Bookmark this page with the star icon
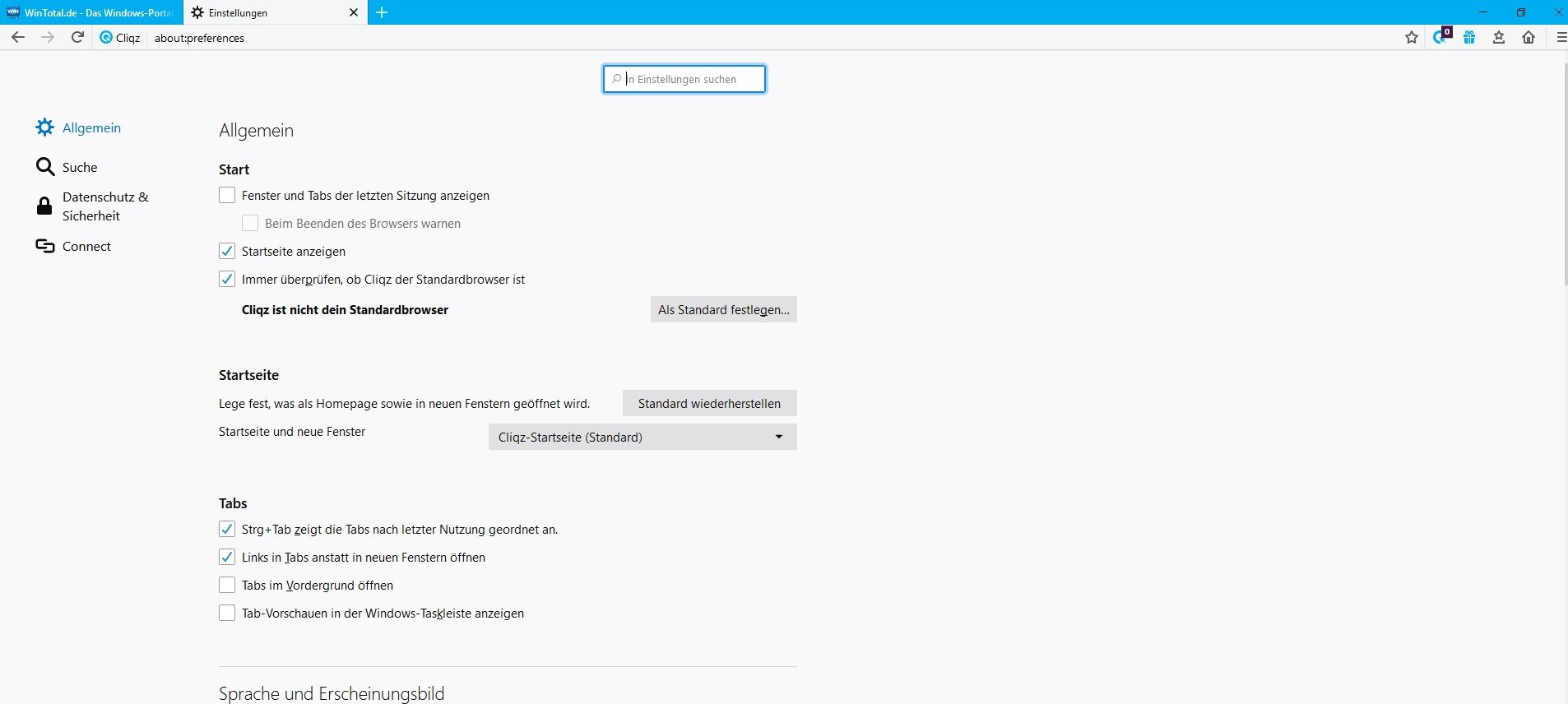Image resolution: width=1568 pixels, height=704 pixels. click(x=1412, y=37)
